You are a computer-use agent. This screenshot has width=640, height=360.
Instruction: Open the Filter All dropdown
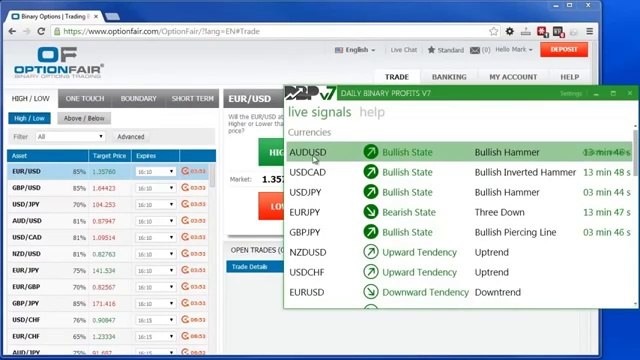(x=70, y=137)
